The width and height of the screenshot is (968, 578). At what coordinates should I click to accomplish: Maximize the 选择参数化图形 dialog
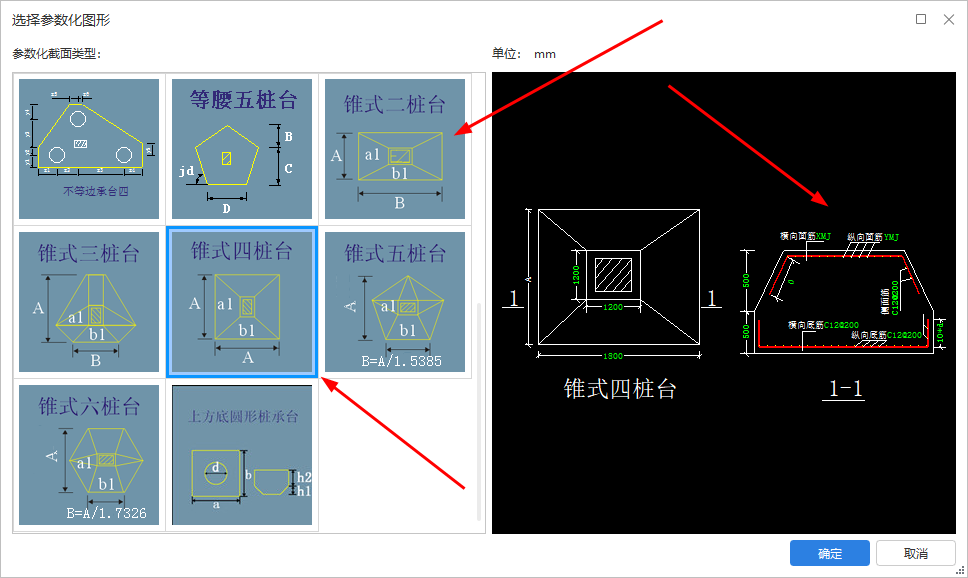(x=920, y=19)
